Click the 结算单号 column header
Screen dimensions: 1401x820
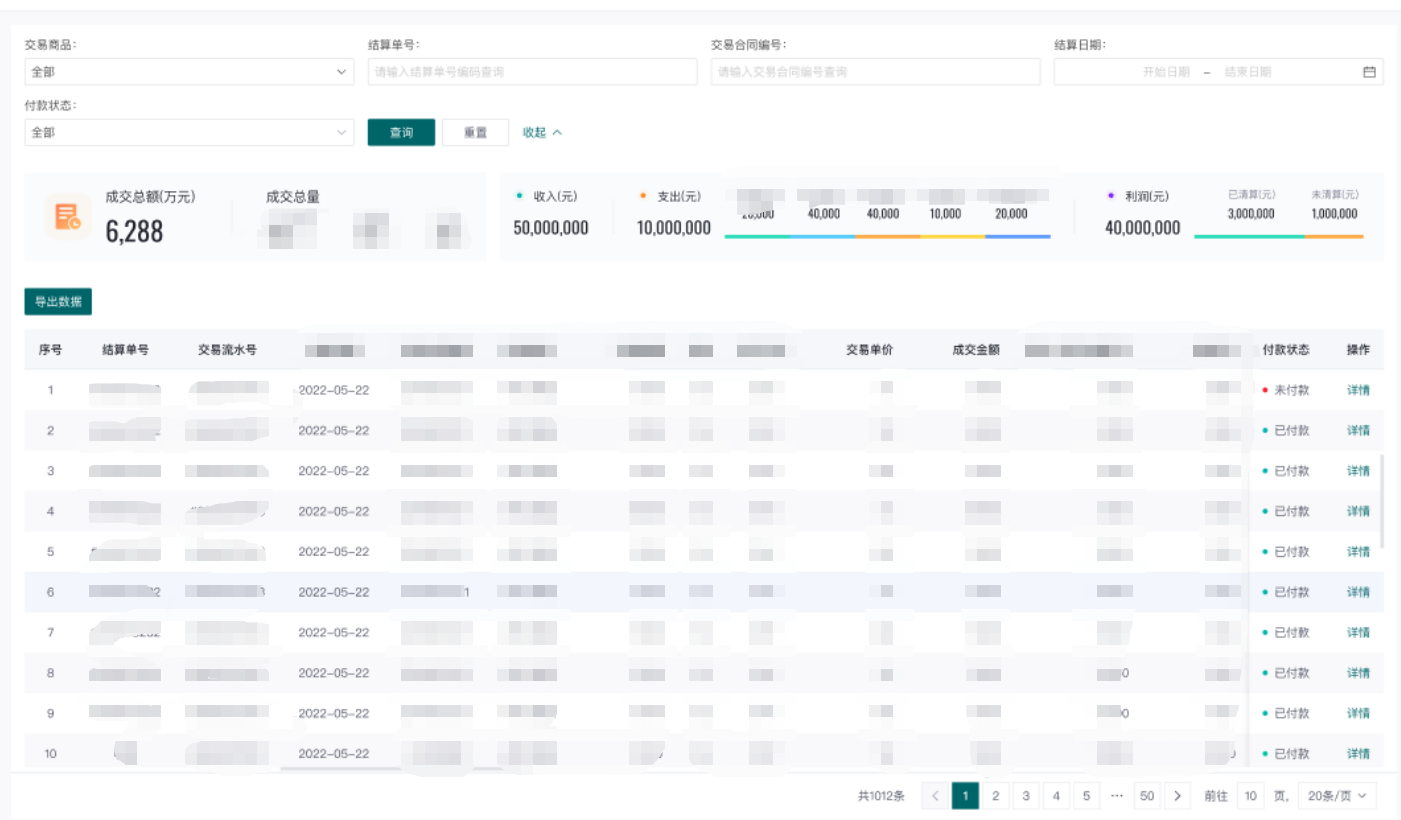[126, 350]
